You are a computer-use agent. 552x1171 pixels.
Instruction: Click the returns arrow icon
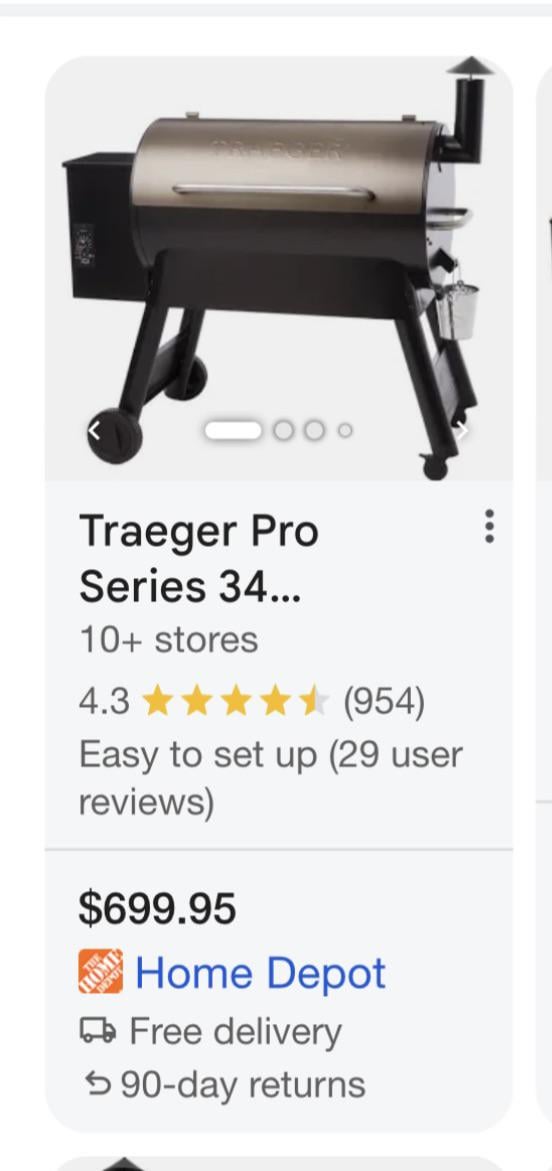point(97,1084)
